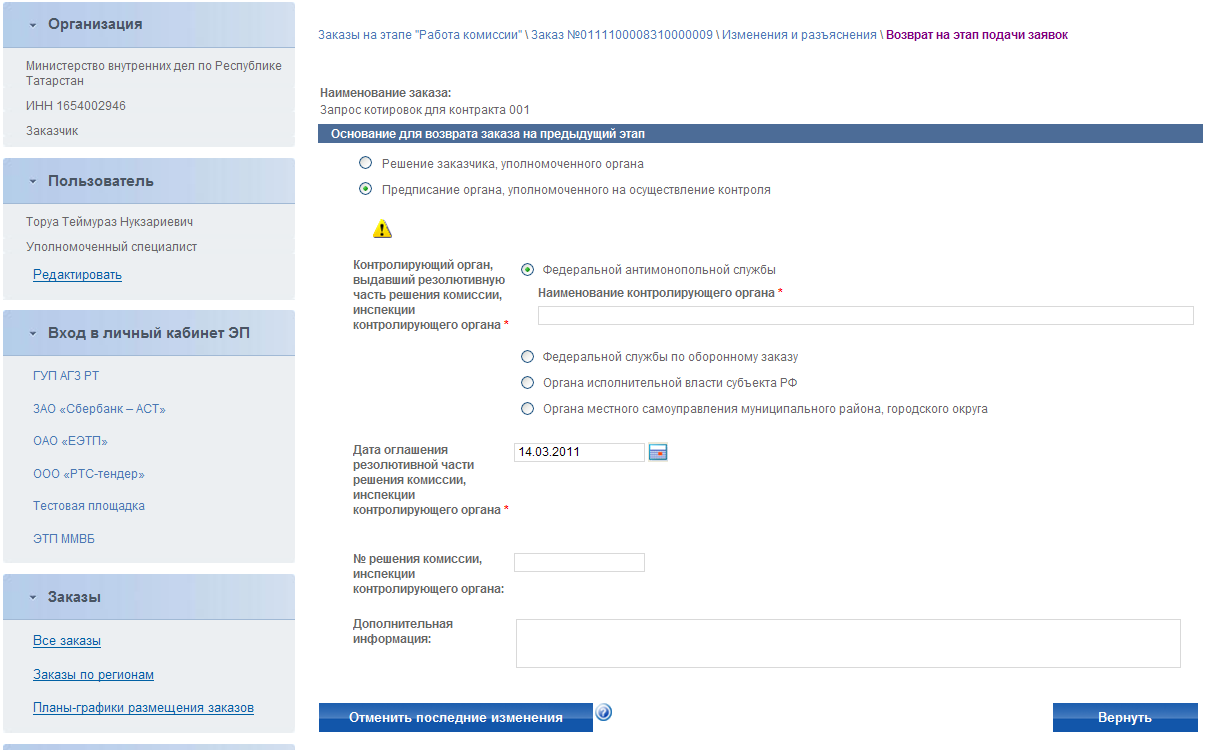Choose "Органа местного самоуправления" radio option
The height and width of the screenshot is (750, 1228).
click(x=527, y=408)
